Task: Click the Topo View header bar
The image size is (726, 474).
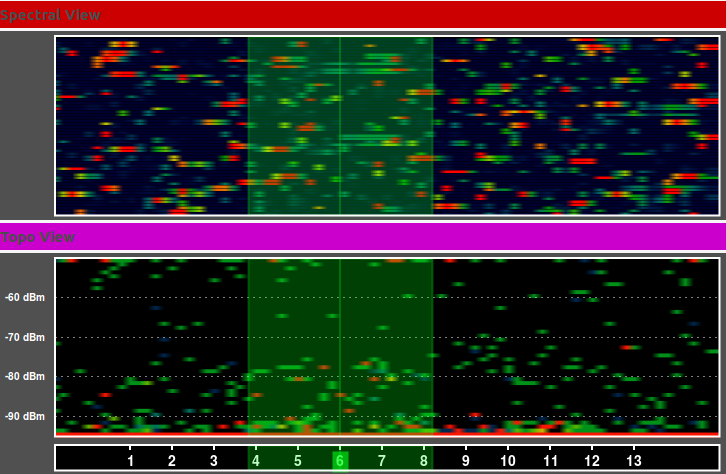Action: pos(363,237)
